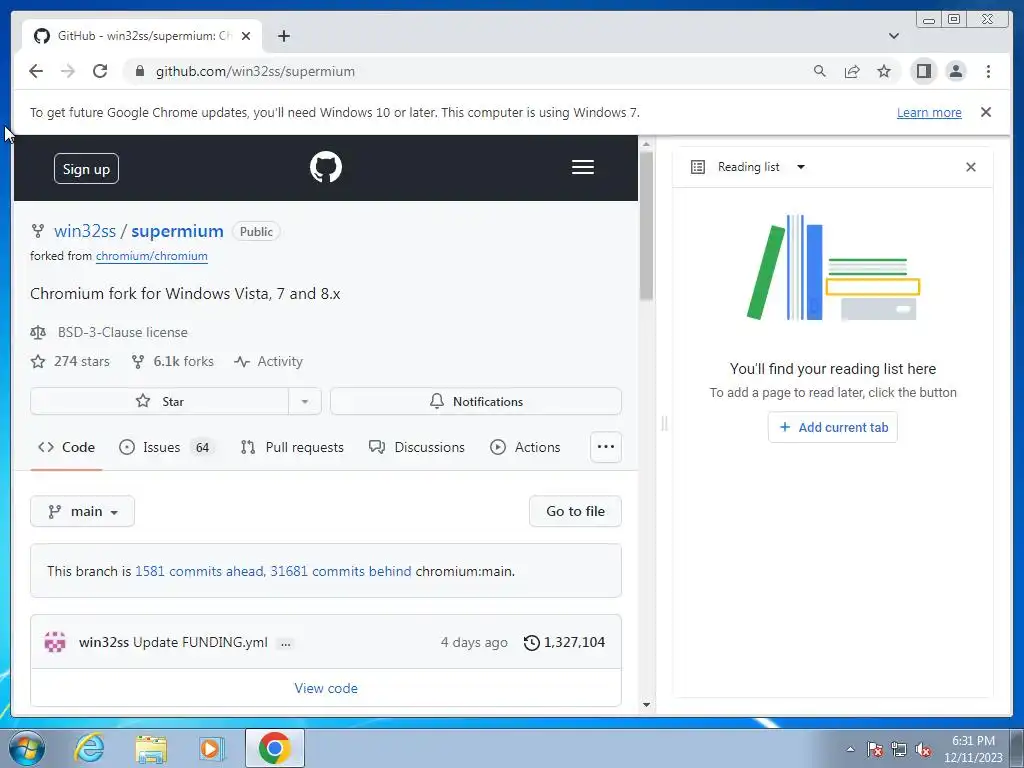This screenshot has height=768, width=1024.
Task: Close the GitHub supermium tab
Action: 246,36
